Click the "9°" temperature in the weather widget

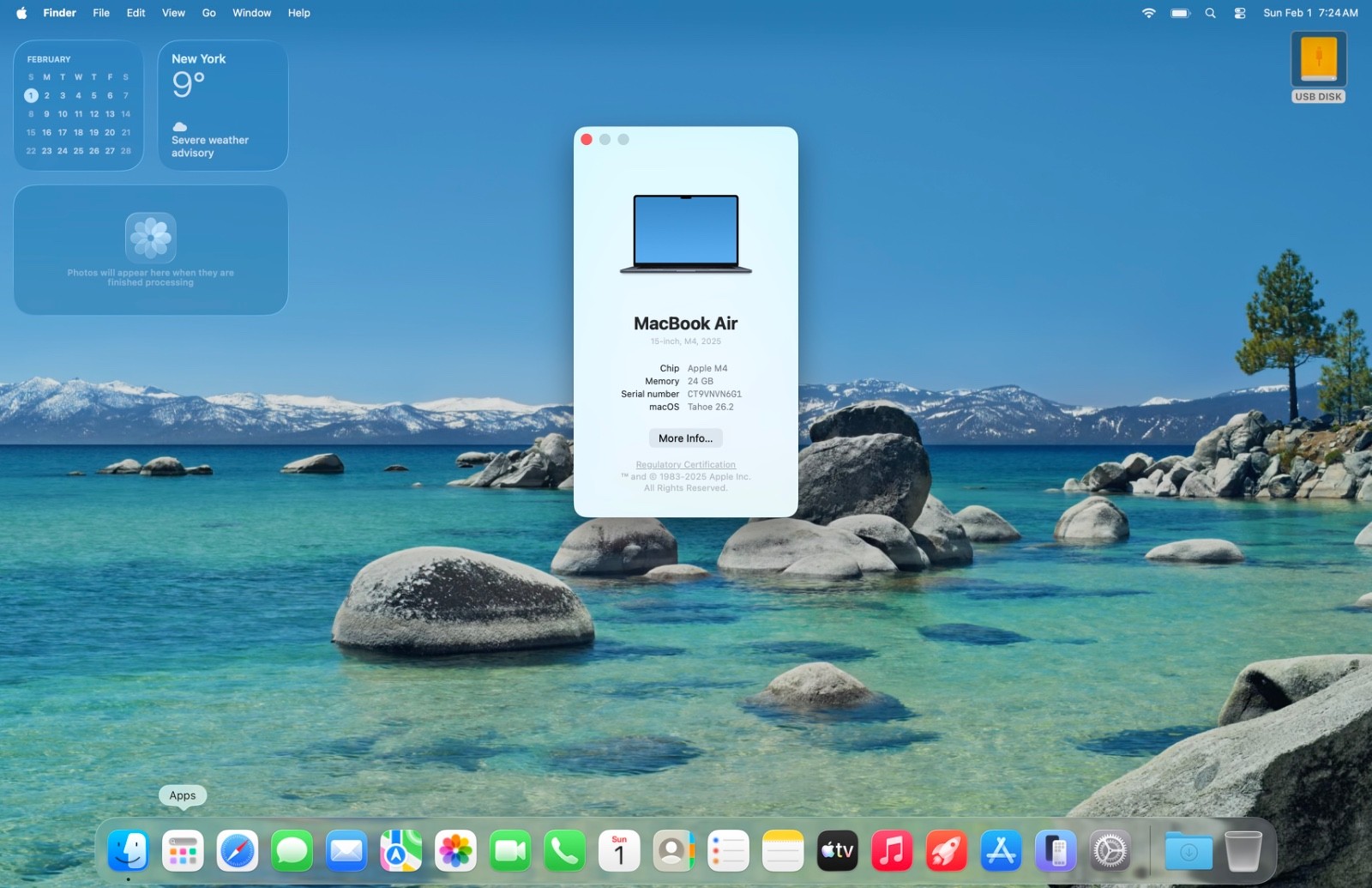tap(189, 84)
